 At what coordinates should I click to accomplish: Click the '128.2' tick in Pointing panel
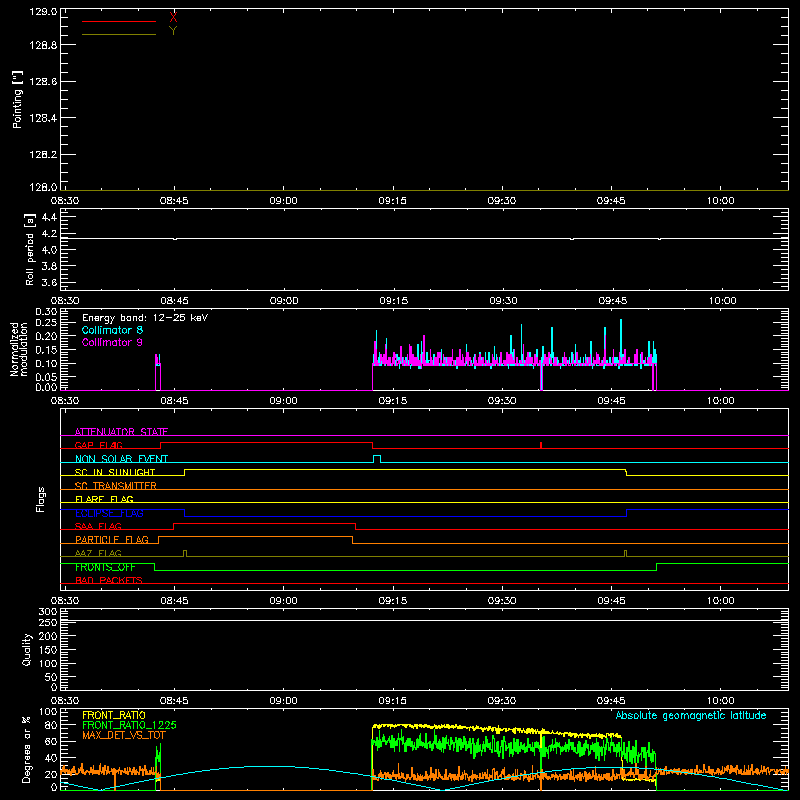43,155
